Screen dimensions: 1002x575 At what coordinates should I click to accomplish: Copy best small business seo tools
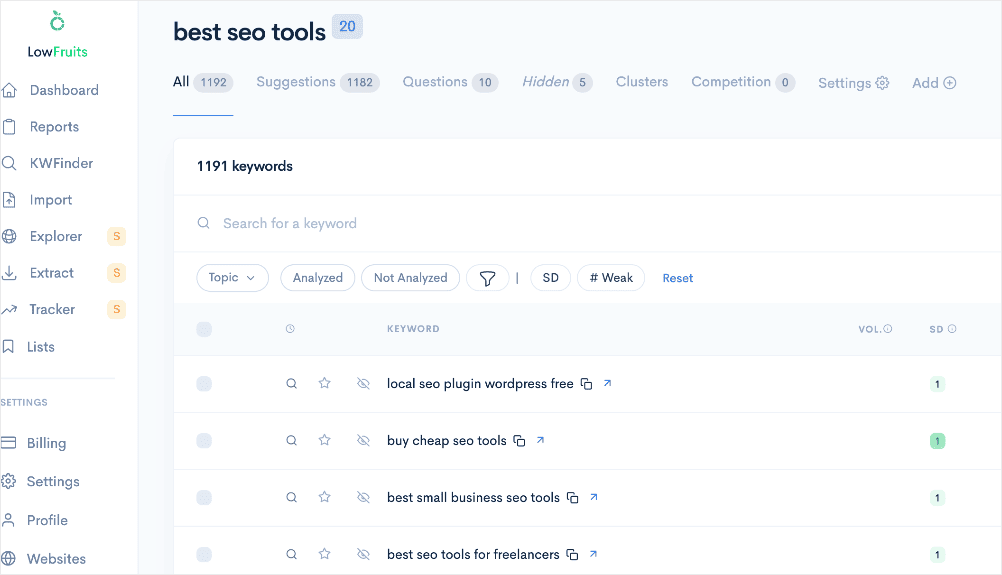click(573, 498)
